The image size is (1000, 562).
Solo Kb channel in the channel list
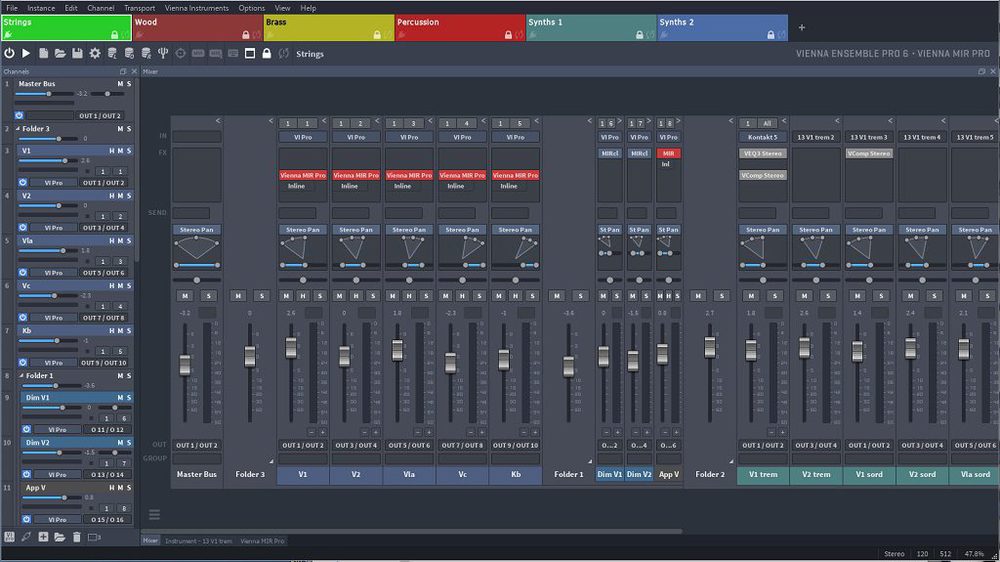tap(129, 330)
